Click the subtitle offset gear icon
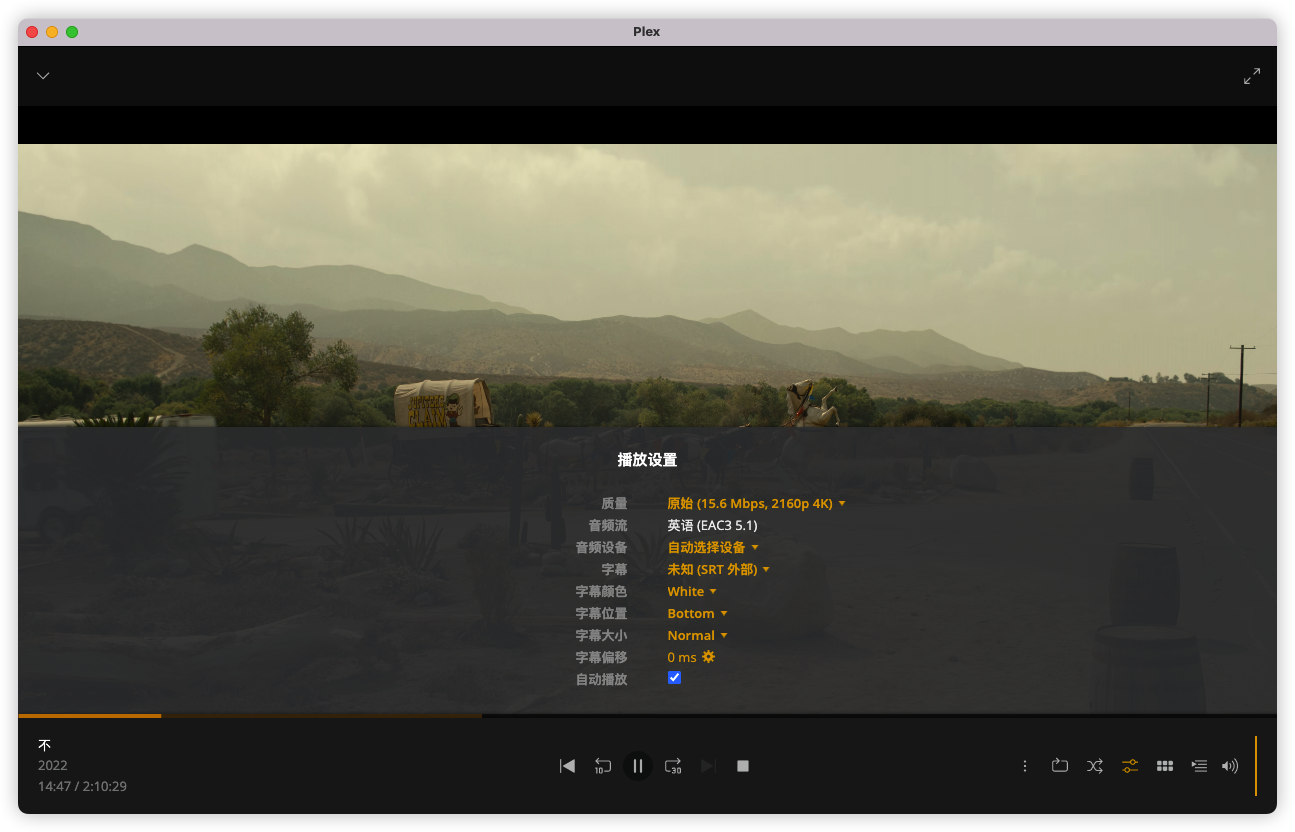 coord(709,657)
